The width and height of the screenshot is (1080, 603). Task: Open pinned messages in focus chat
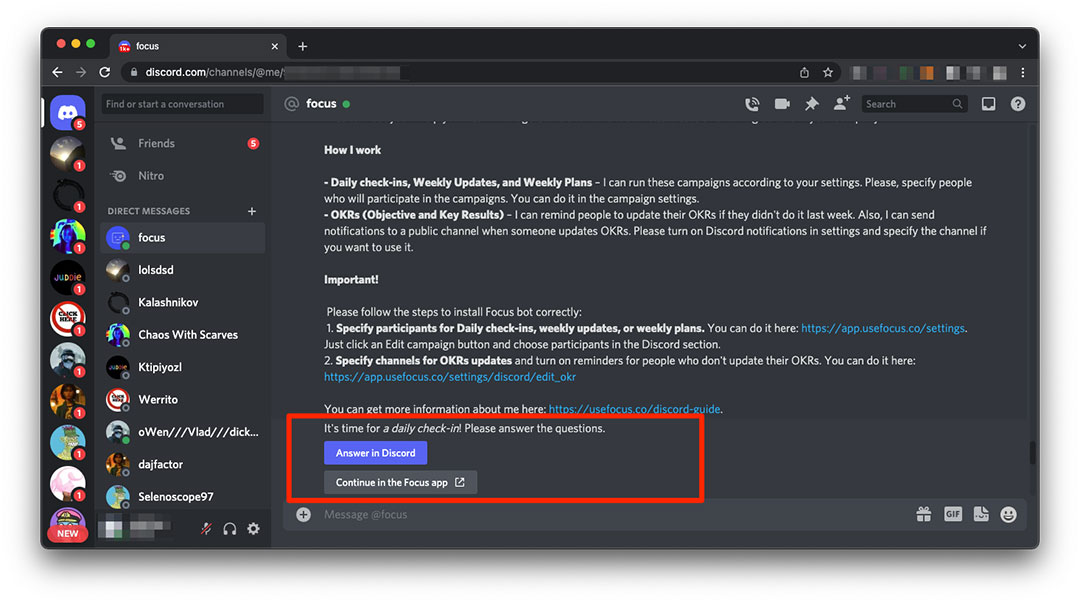click(811, 104)
